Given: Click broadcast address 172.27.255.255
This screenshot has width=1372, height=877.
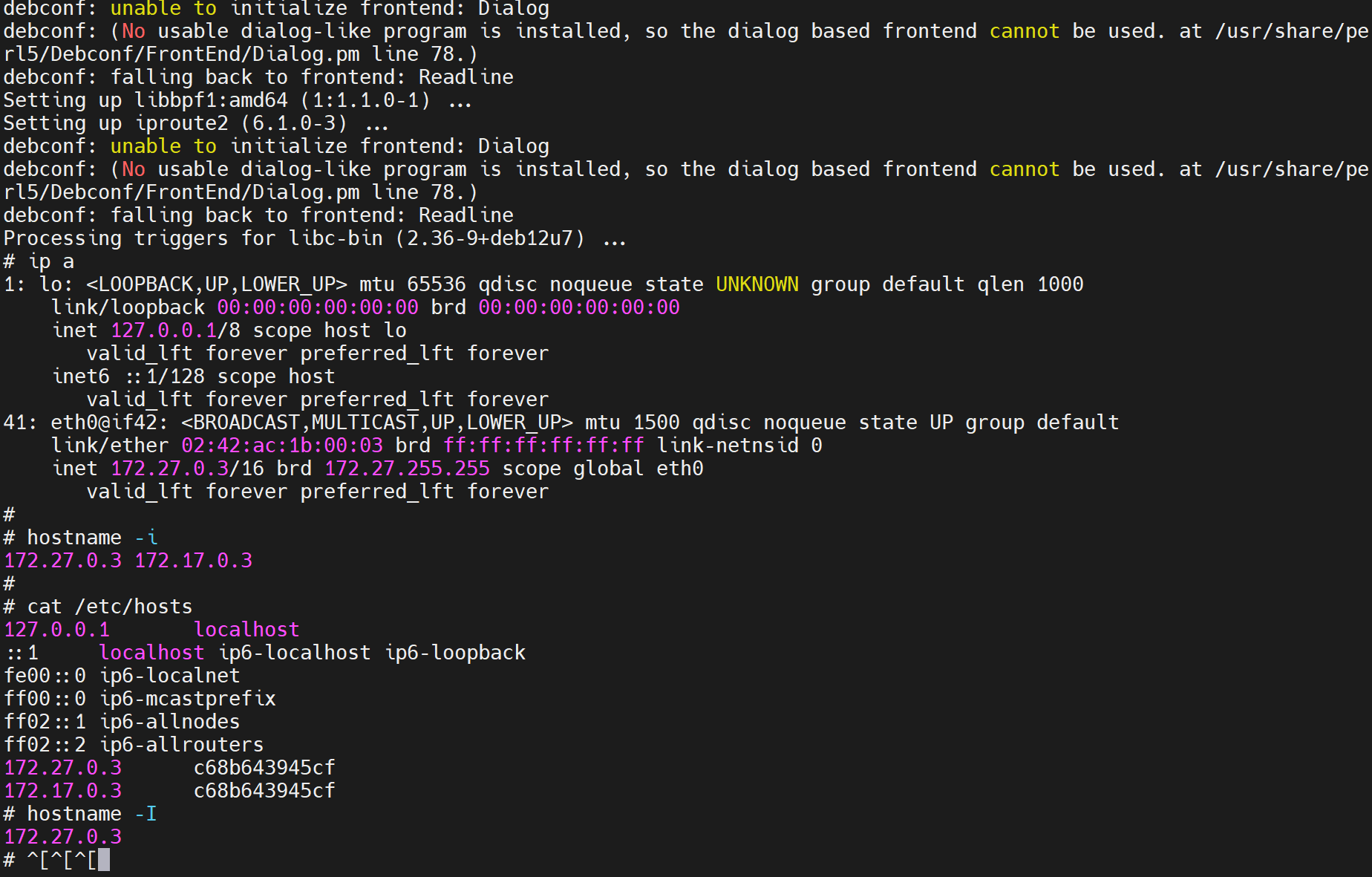Looking at the screenshot, I should (407, 469).
